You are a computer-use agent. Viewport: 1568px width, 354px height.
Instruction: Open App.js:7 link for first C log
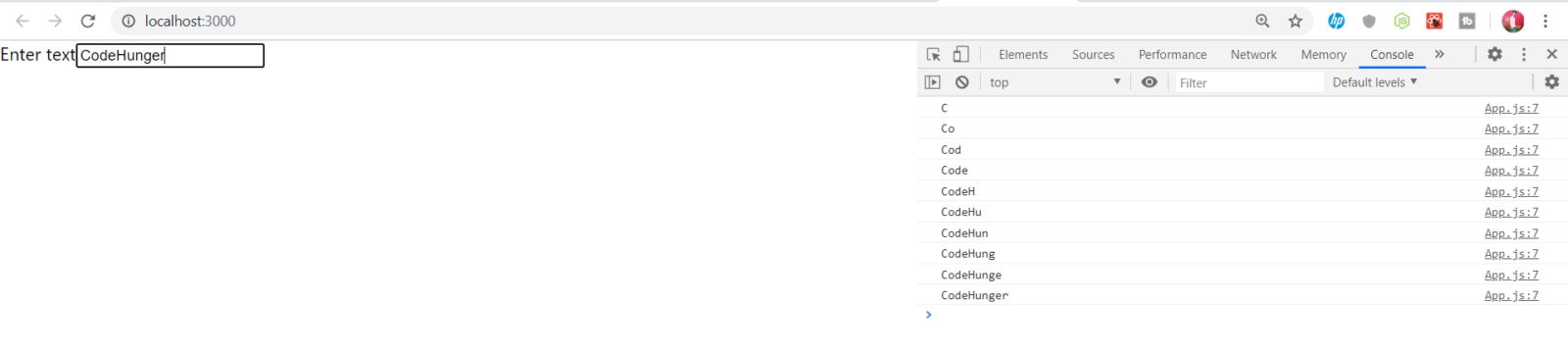click(x=1511, y=108)
